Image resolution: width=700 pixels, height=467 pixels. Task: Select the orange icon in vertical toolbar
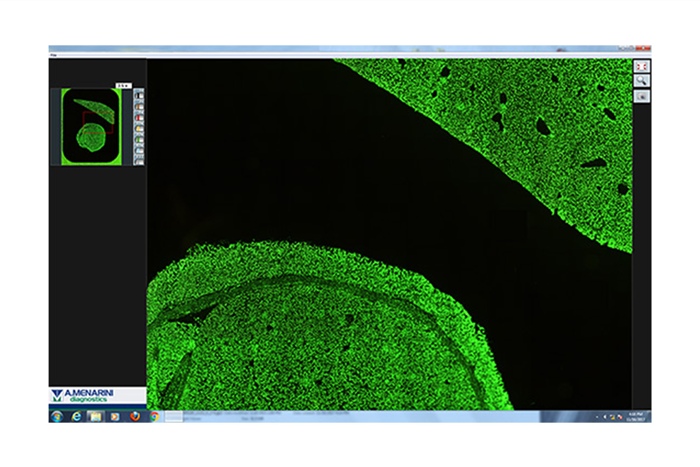pyautogui.click(x=139, y=105)
